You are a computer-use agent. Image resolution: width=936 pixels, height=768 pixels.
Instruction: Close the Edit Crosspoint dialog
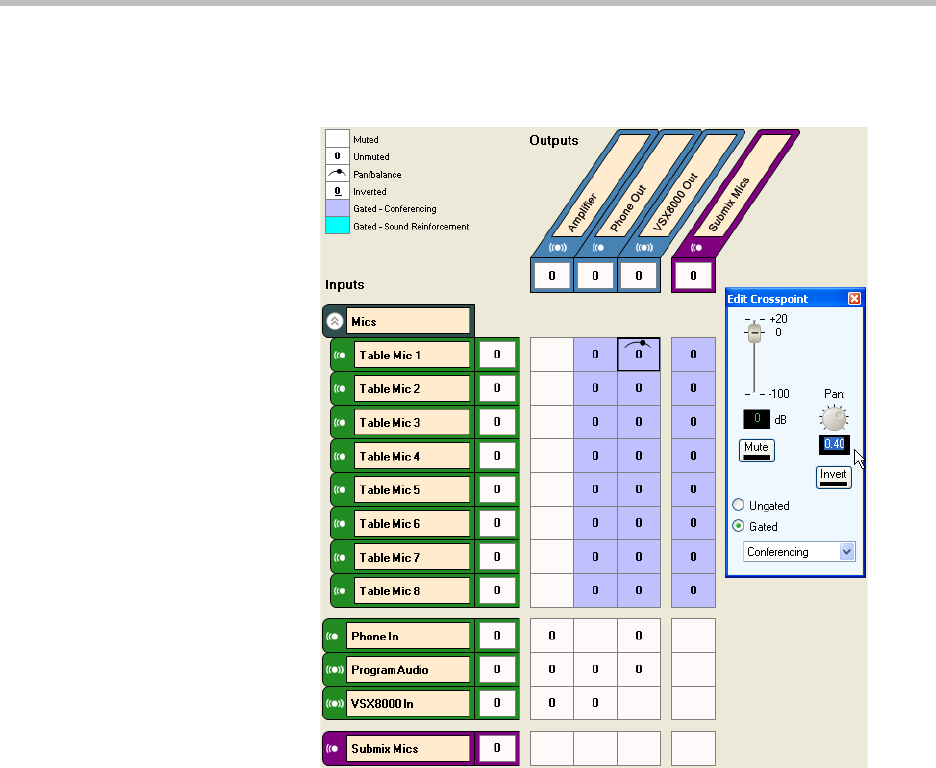[854, 299]
